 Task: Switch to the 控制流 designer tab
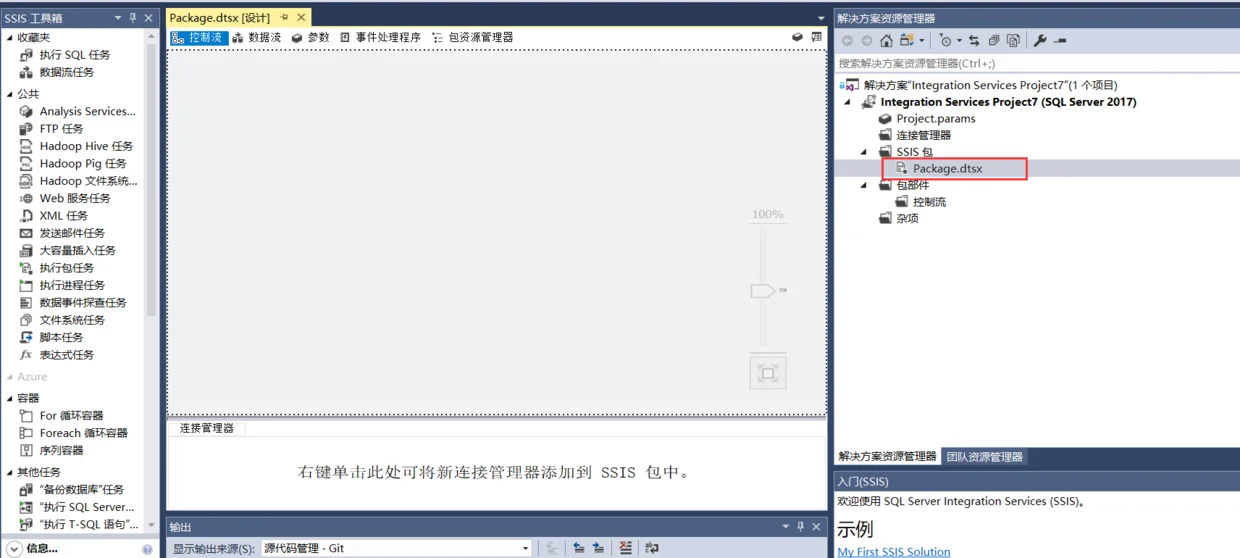coord(199,37)
